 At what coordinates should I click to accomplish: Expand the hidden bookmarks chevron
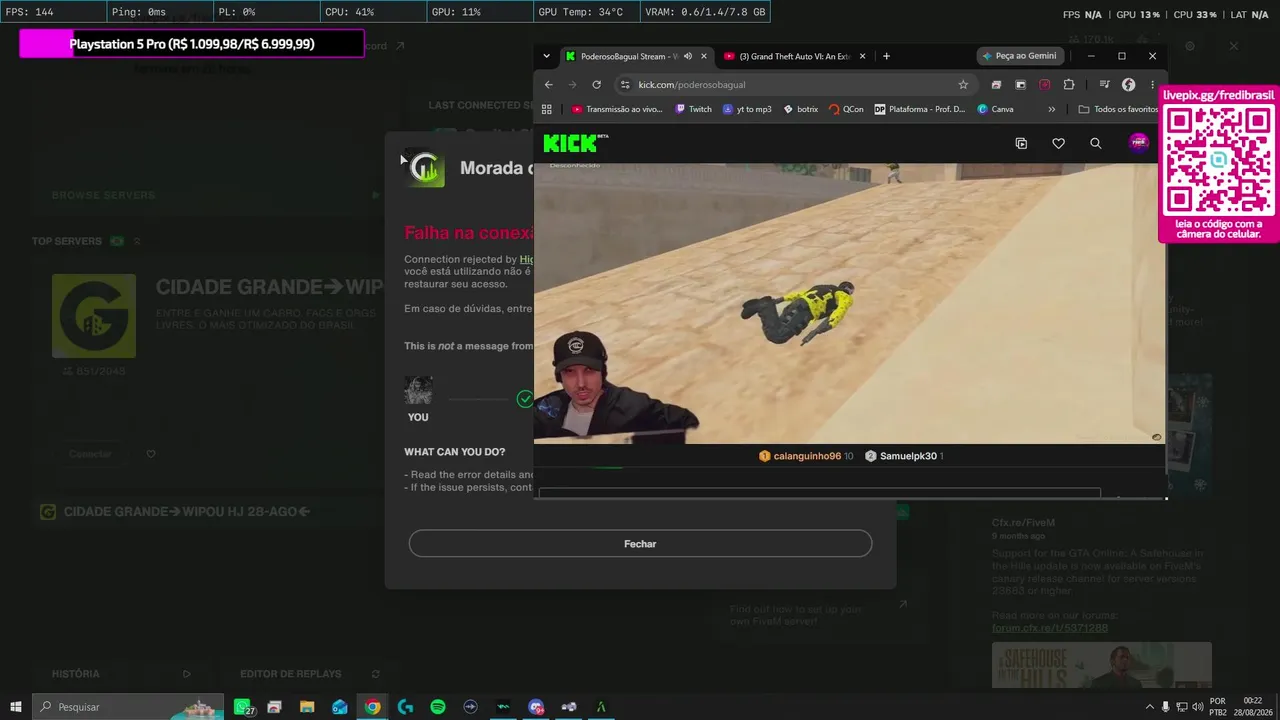(1051, 109)
